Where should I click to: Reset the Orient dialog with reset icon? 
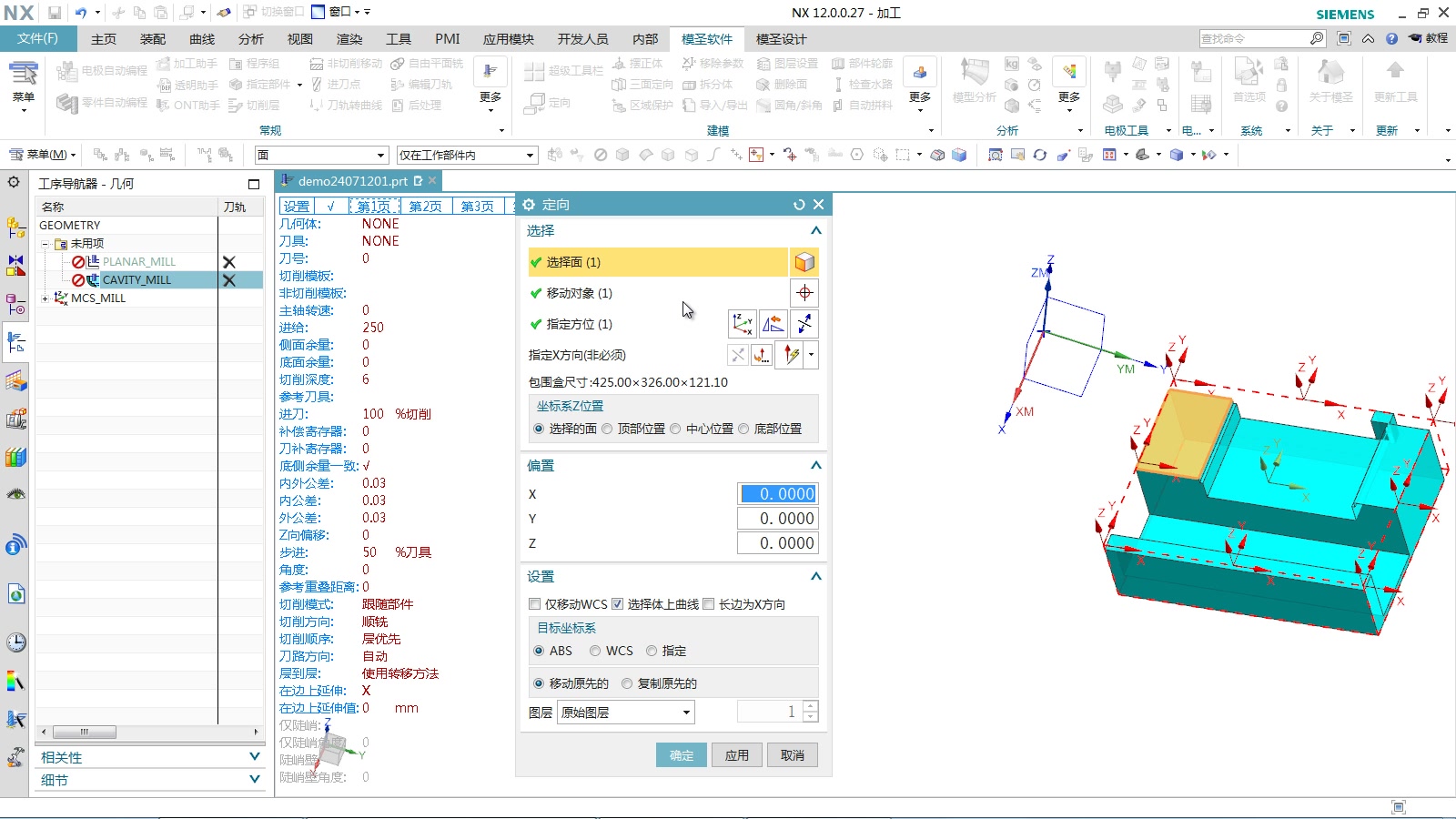click(799, 205)
